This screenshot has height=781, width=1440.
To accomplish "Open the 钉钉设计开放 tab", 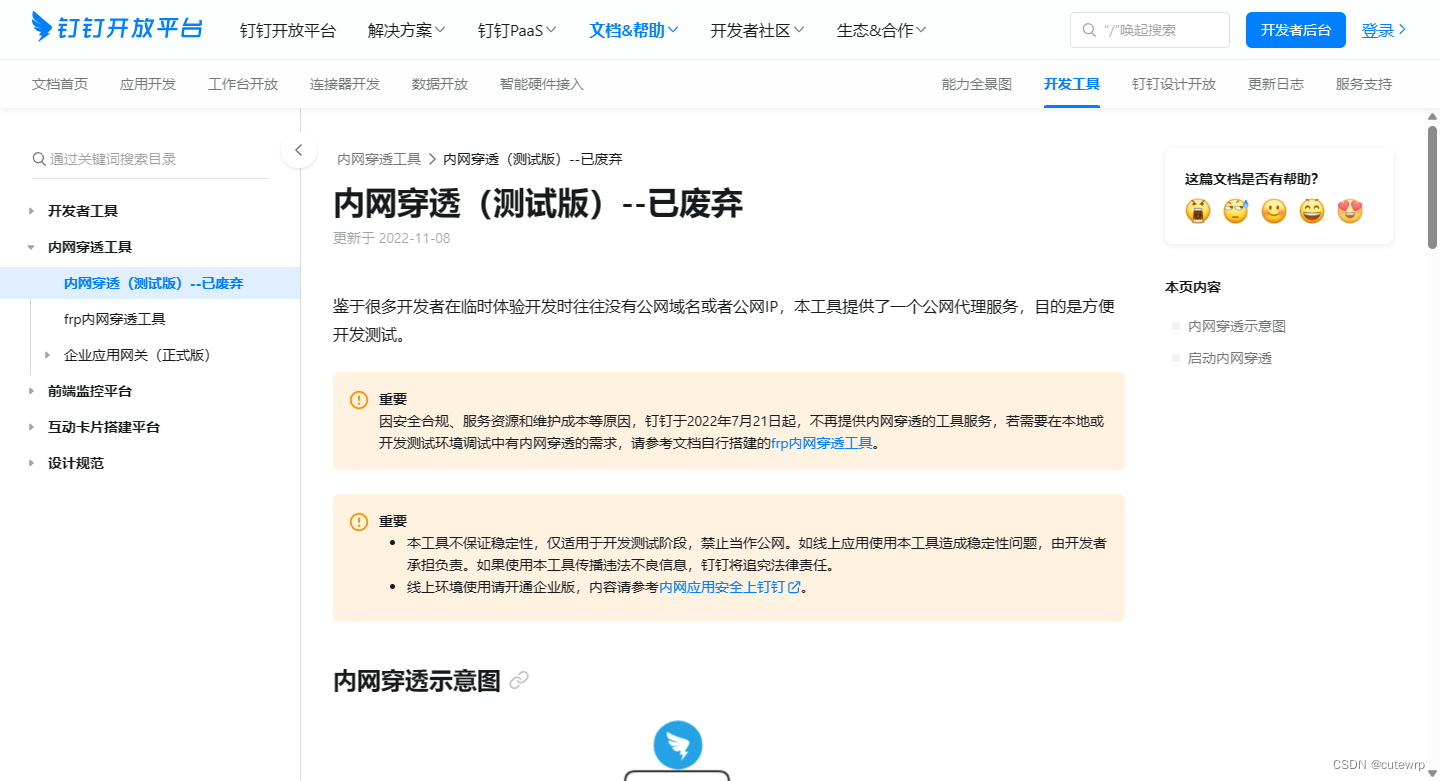I will [1174, 84].
